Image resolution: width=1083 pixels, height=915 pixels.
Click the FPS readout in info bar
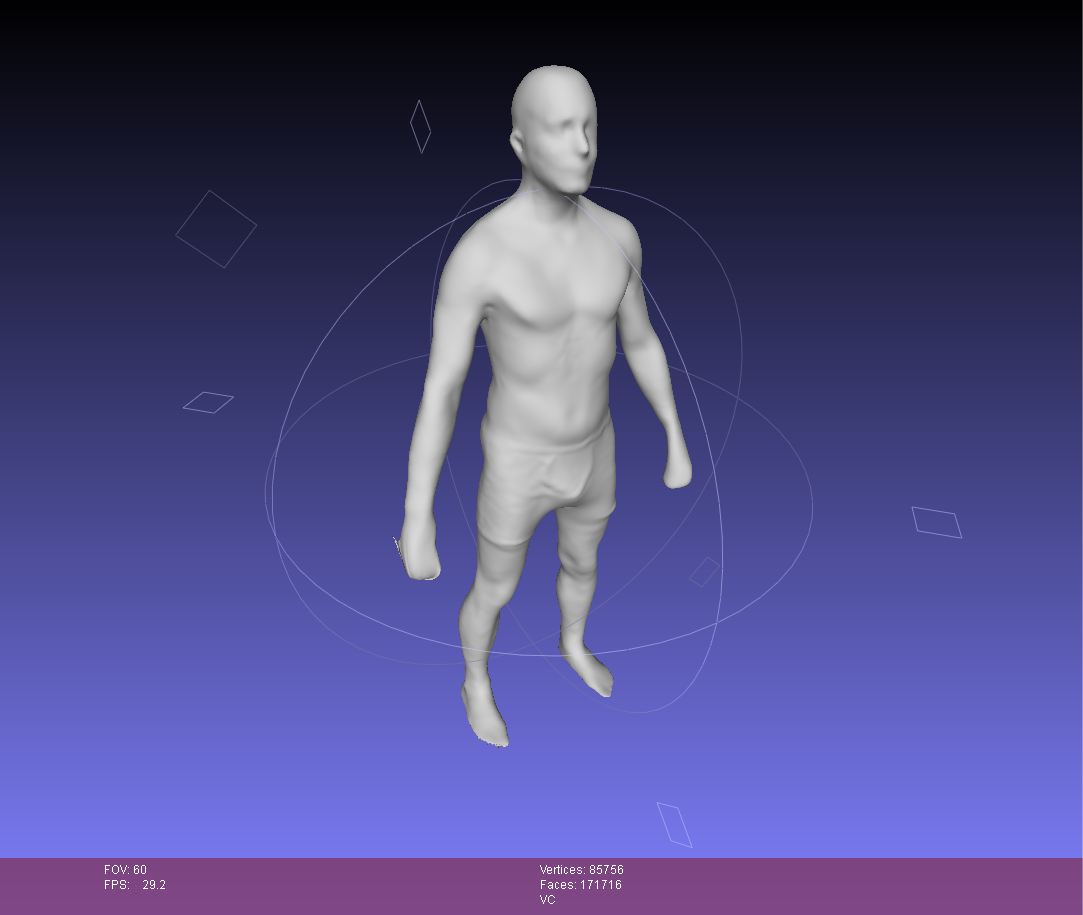click(135, 885)
